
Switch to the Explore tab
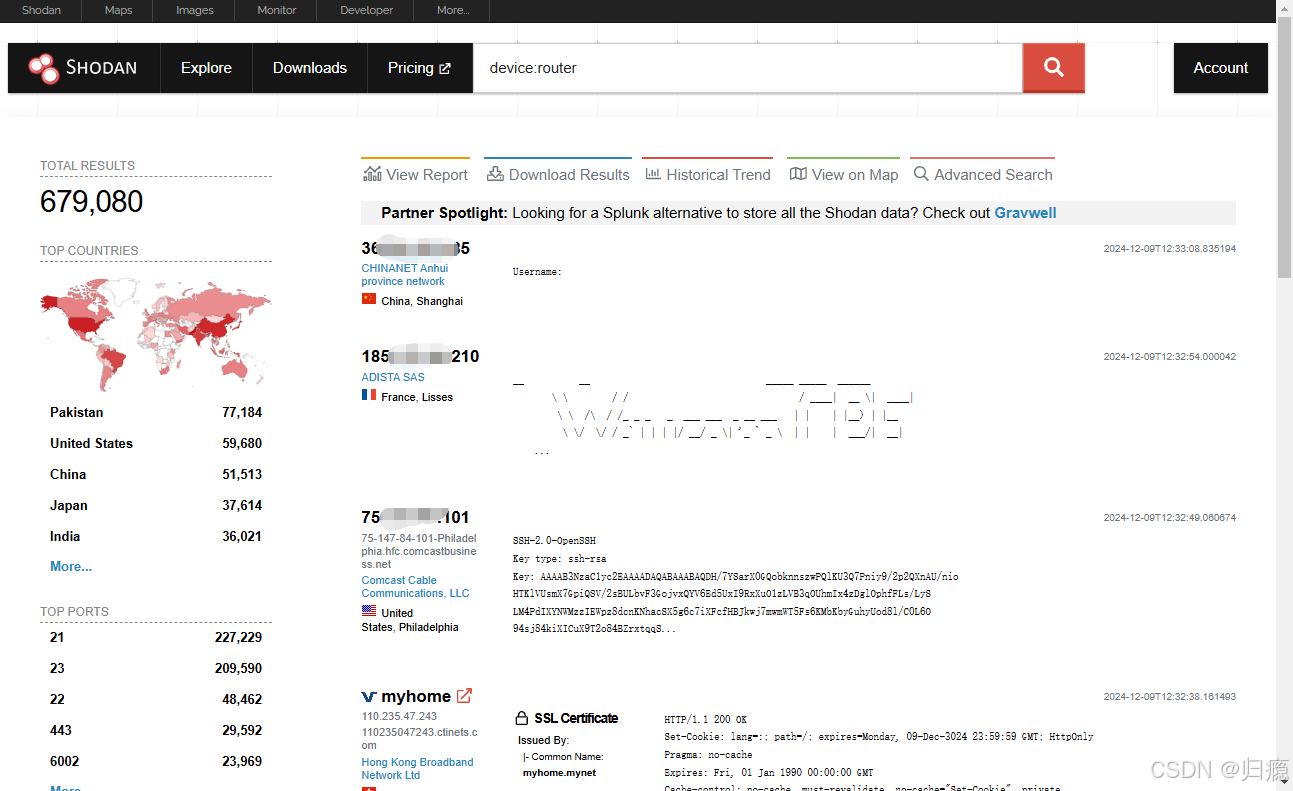point(206,68)
